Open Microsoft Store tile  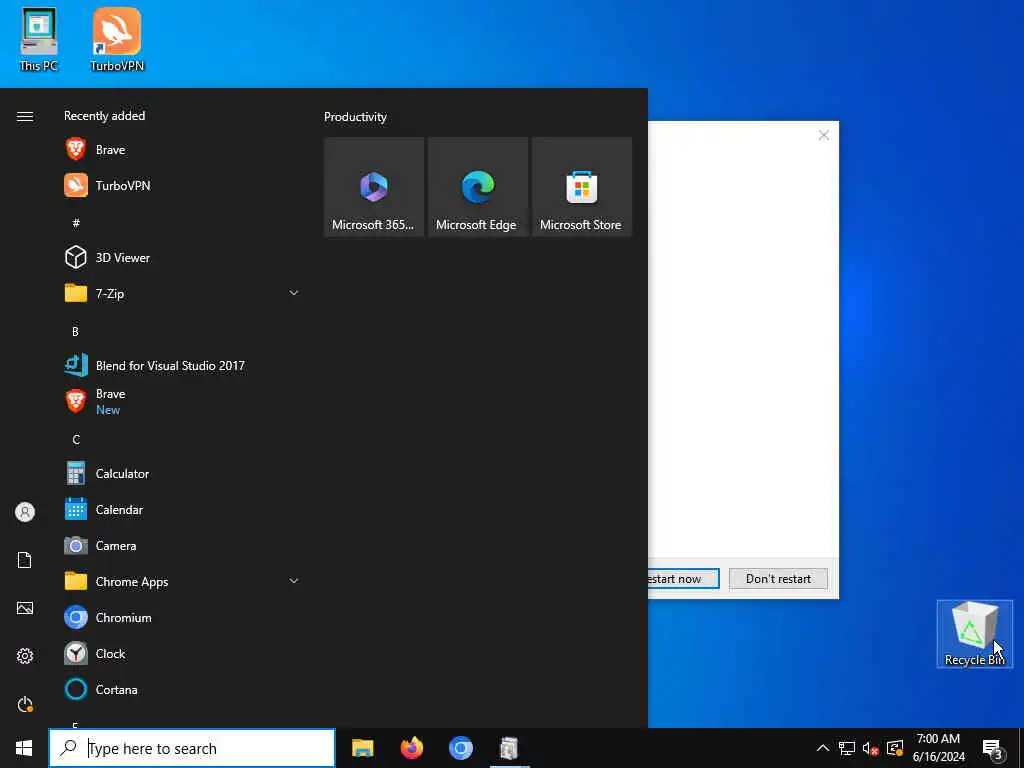581,187
